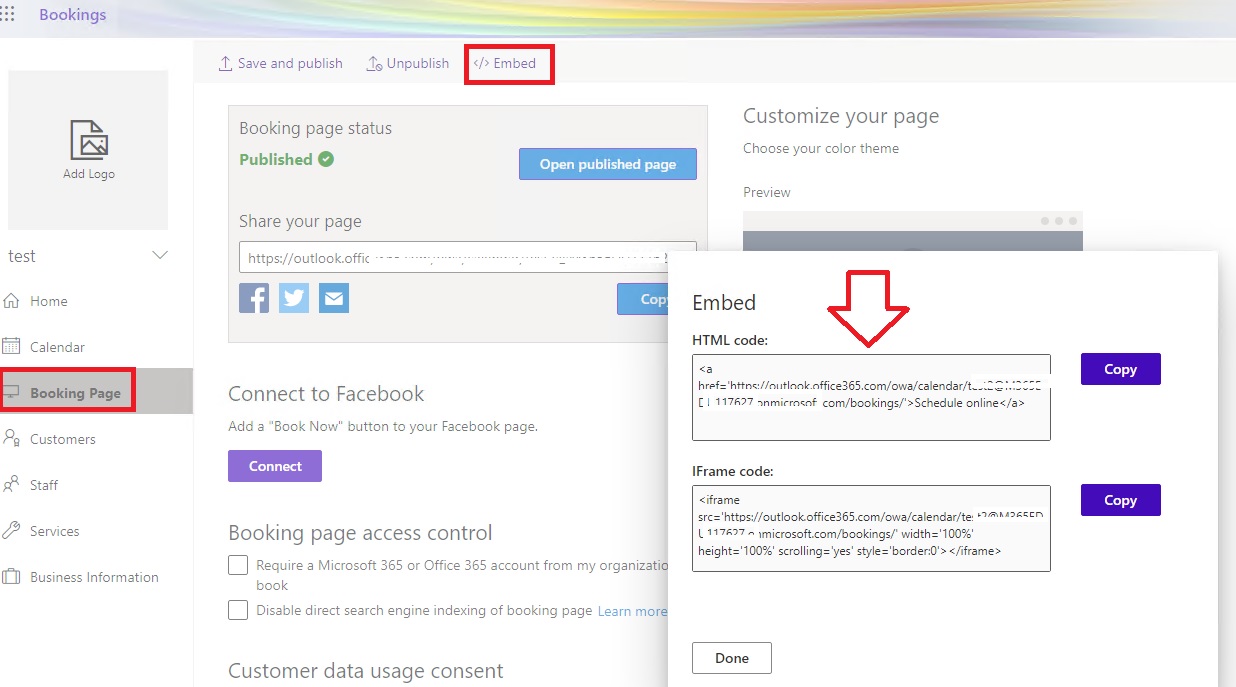Viewport: 1236px width, 687px height.
Task: Click the Add Logo image icon
Action: pyautogui.click(x=88, y=140)
